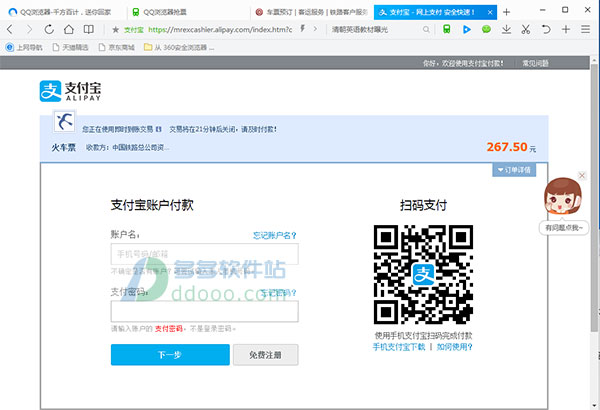Click the toolbar plus add icon

pos(566,29)
